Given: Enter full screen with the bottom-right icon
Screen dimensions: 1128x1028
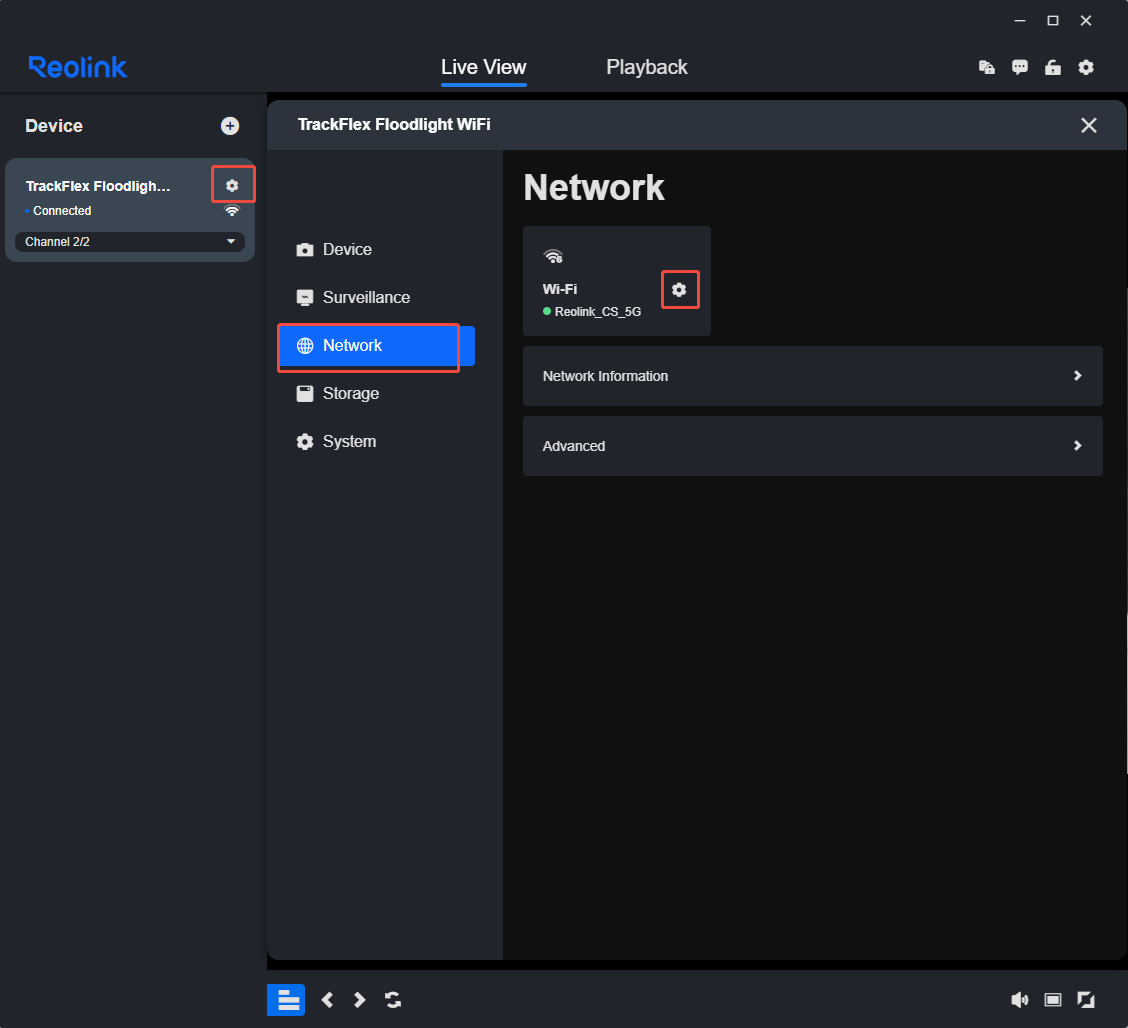Looking at the screenshot, I should point(1086,1000).
